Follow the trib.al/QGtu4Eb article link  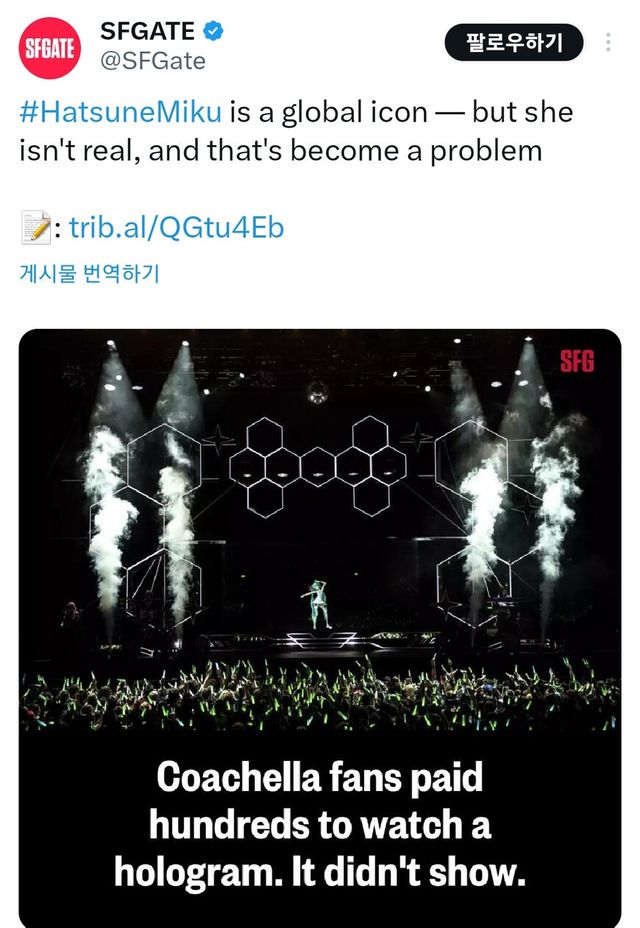pos(176,229)
